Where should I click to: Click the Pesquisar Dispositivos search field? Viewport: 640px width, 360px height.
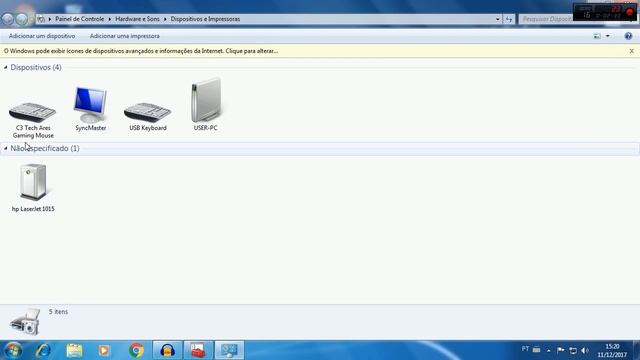click(546, 19)
